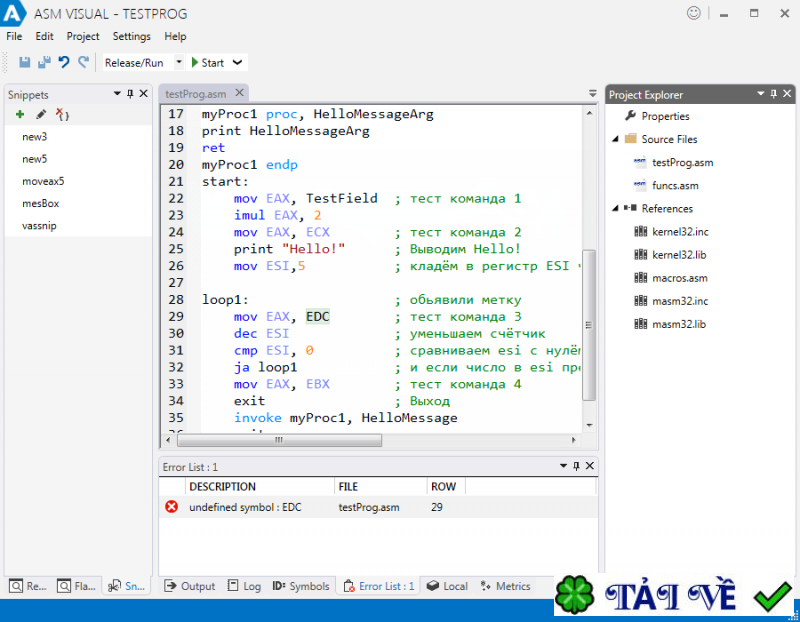800x622 pixels.
Task: Click the smiley feedback icon
Action: pyautogui.click(x=694, y=13)
